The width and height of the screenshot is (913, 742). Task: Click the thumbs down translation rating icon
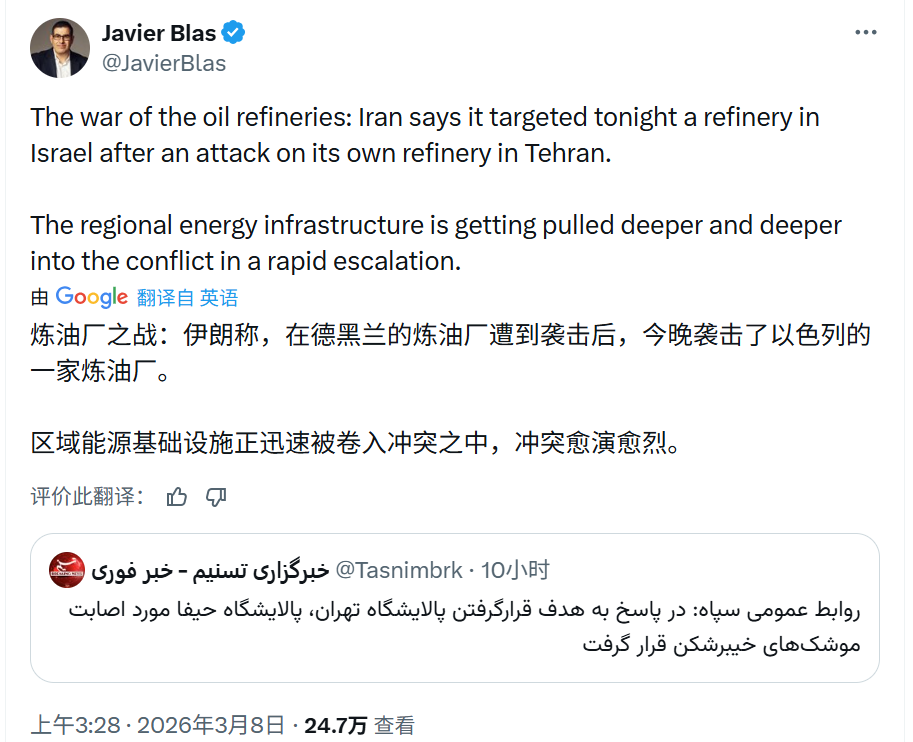coord(215,497)
